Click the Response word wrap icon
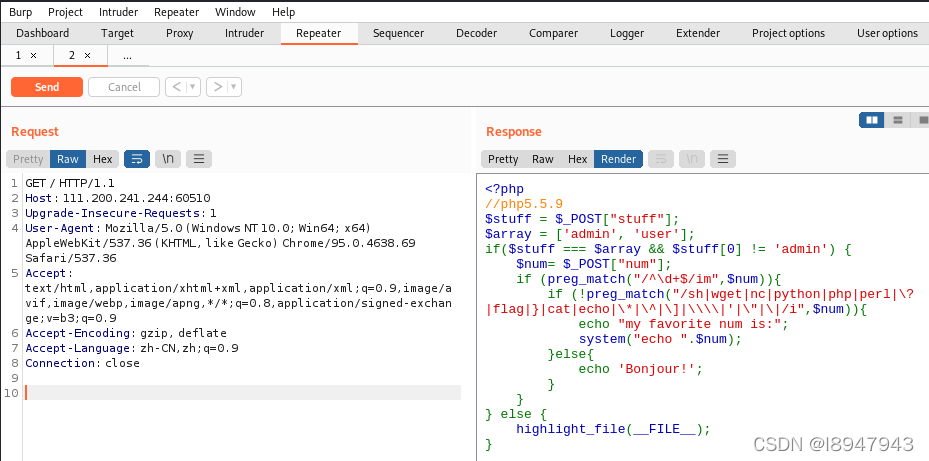This screenshot has height=461, width=929. (x=661, y=159)
